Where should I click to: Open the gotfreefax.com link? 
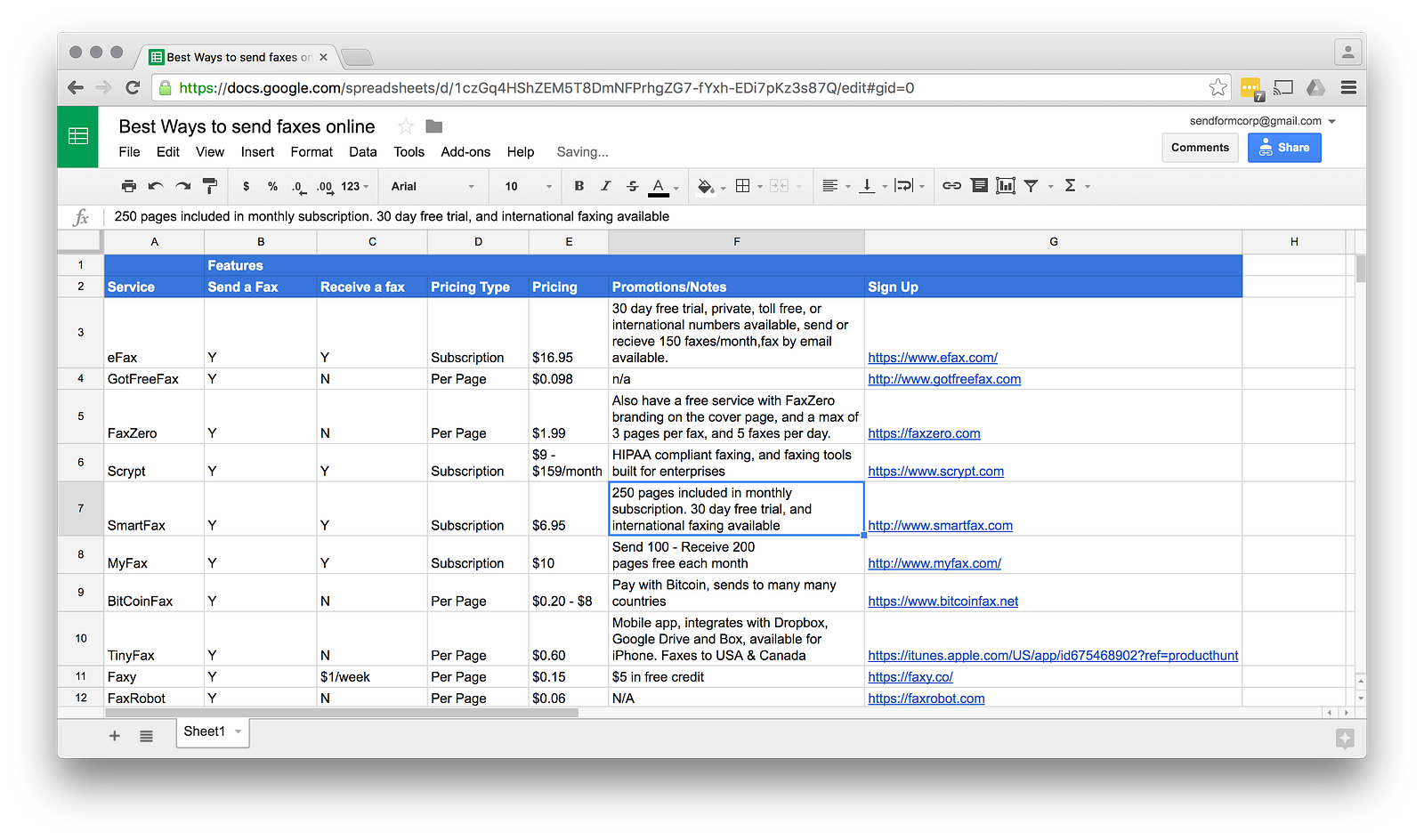[x=944, y=379]
